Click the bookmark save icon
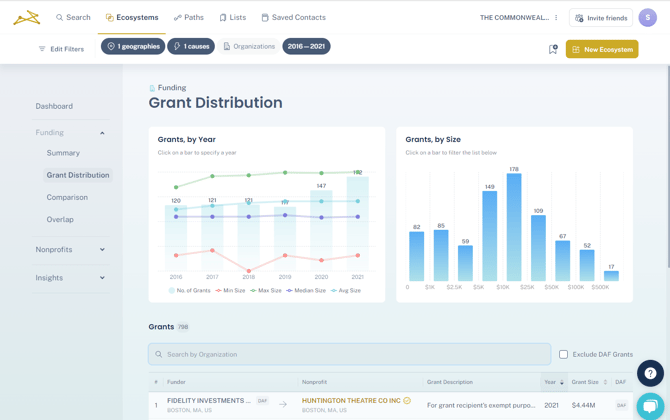 [552, 49]
